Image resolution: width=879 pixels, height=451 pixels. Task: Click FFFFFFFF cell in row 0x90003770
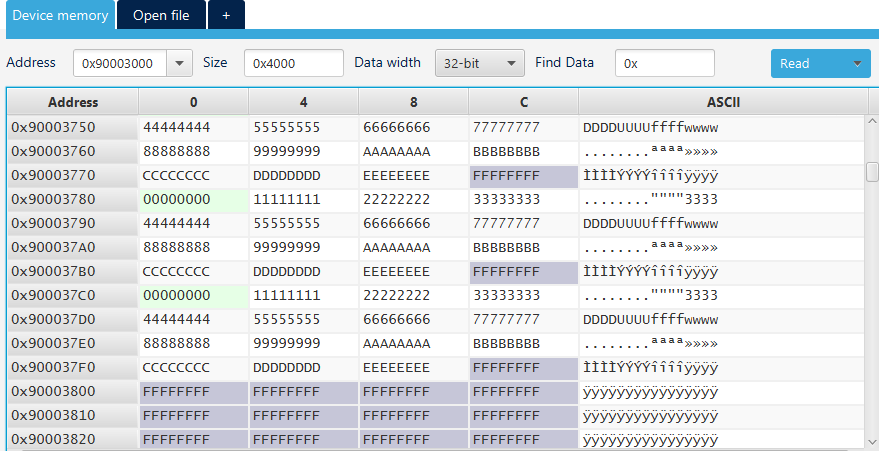(x=524, y=176)
